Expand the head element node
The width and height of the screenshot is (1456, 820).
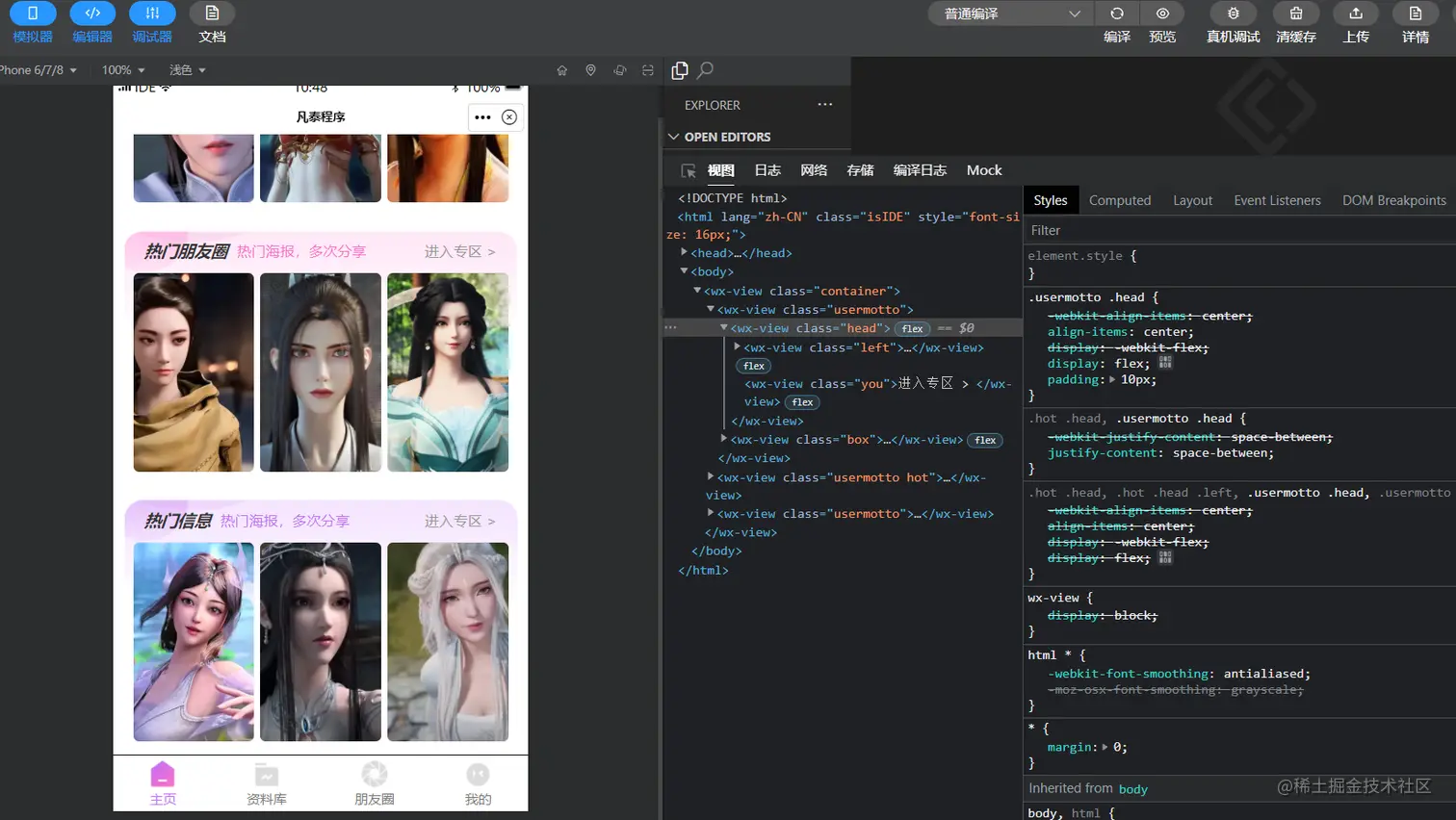click(x=685, y=252)
